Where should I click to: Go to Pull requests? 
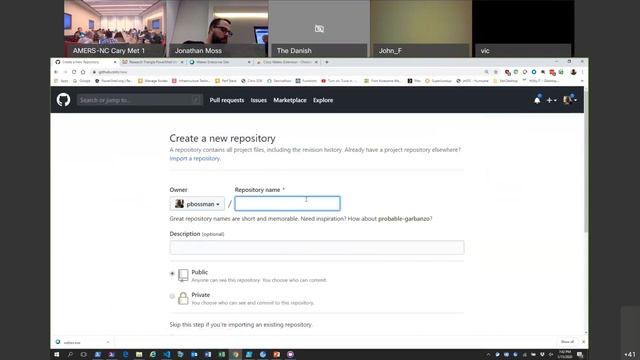click(x=227, y=100)
